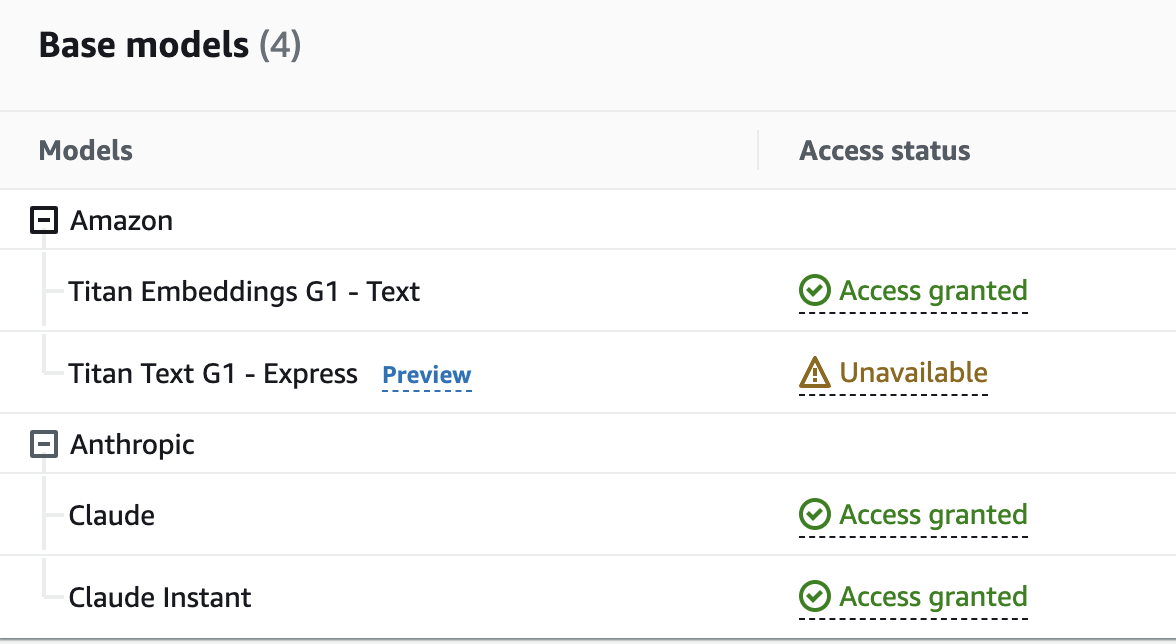Select the Titan Embeddings G1 - Text row
The height and width of the screenshot is (644, 1176).
pyautogui.click(x=588, y=291)
